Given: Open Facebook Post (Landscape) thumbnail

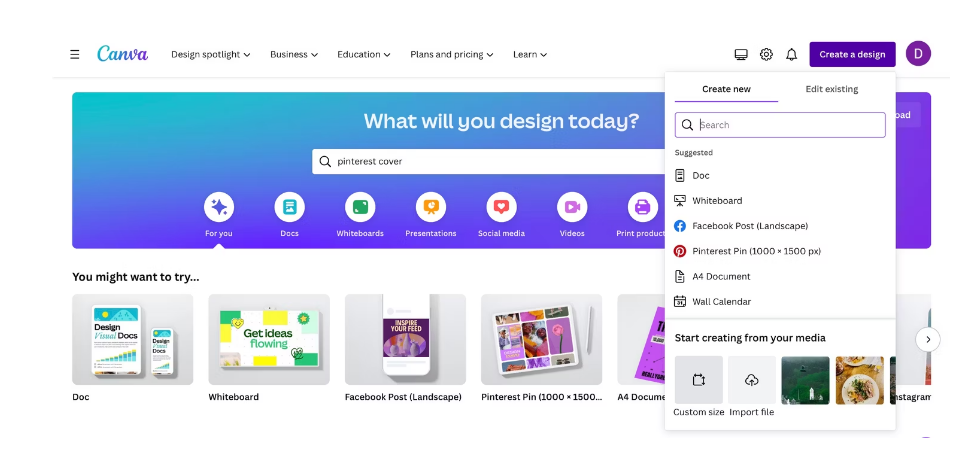Looking at the screenshot, I should tap(405, 340).
